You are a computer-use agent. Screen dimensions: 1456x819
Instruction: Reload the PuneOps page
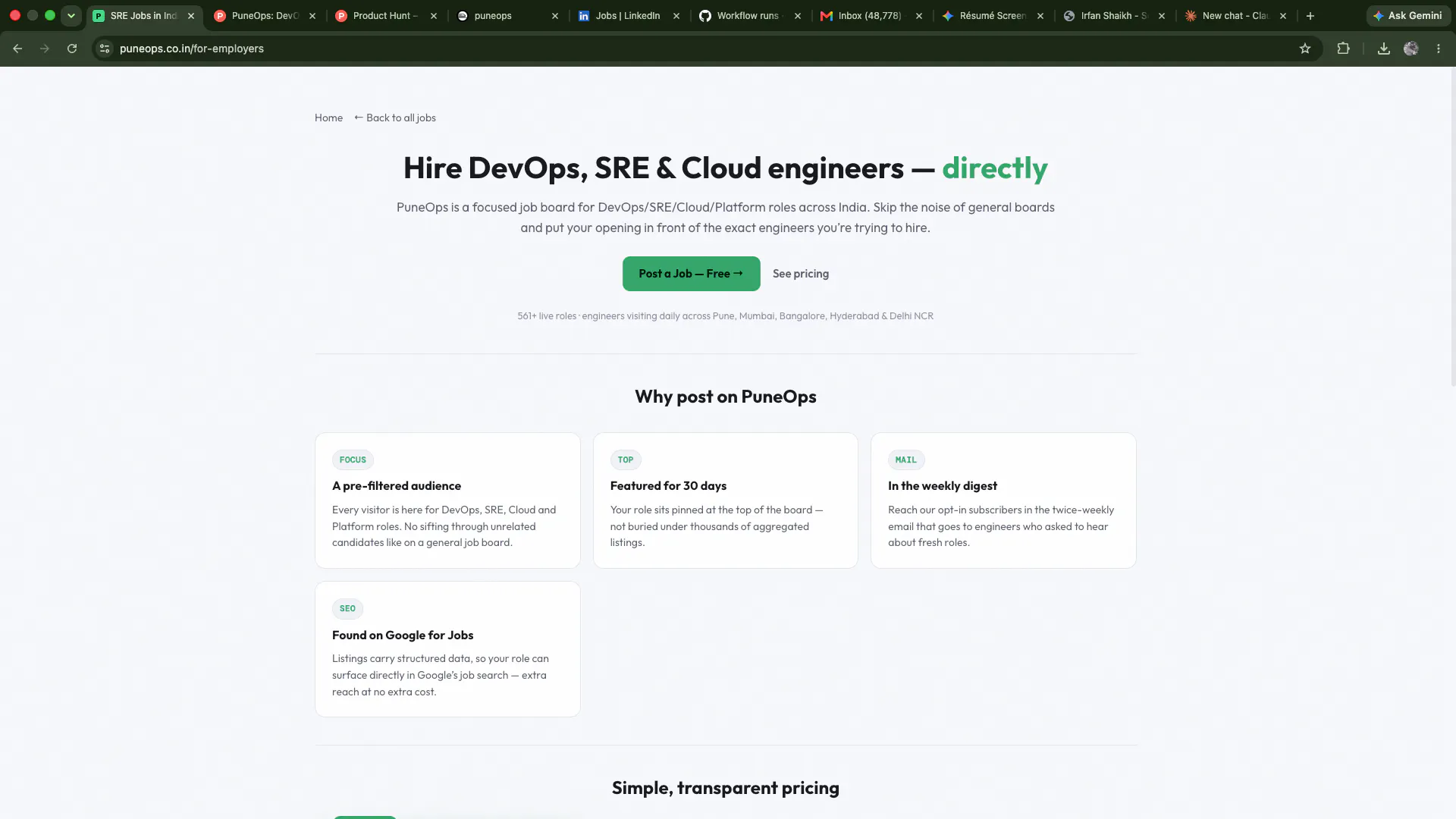(x=72, y=49)
